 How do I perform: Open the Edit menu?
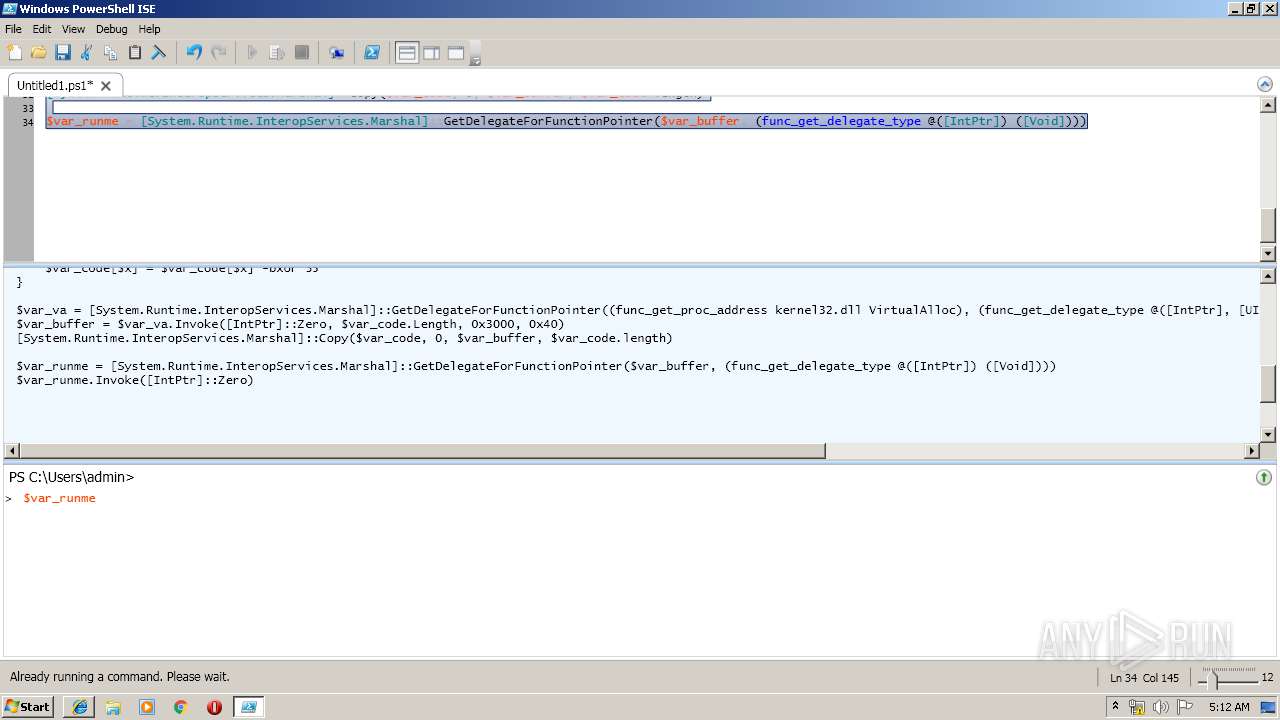coord(41,29)
